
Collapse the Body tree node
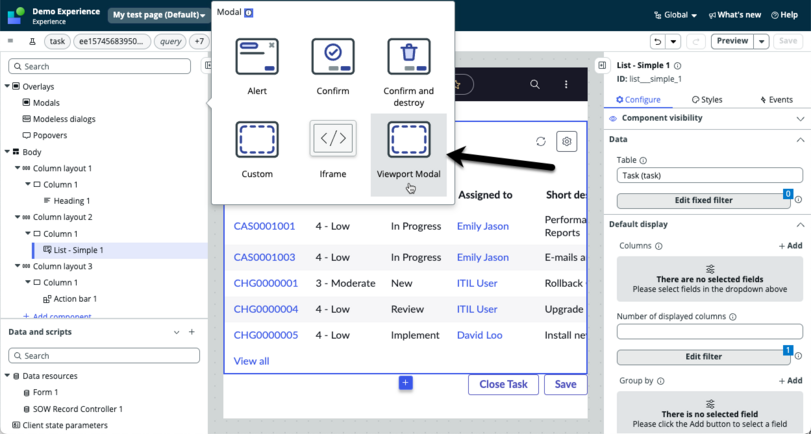7,152
